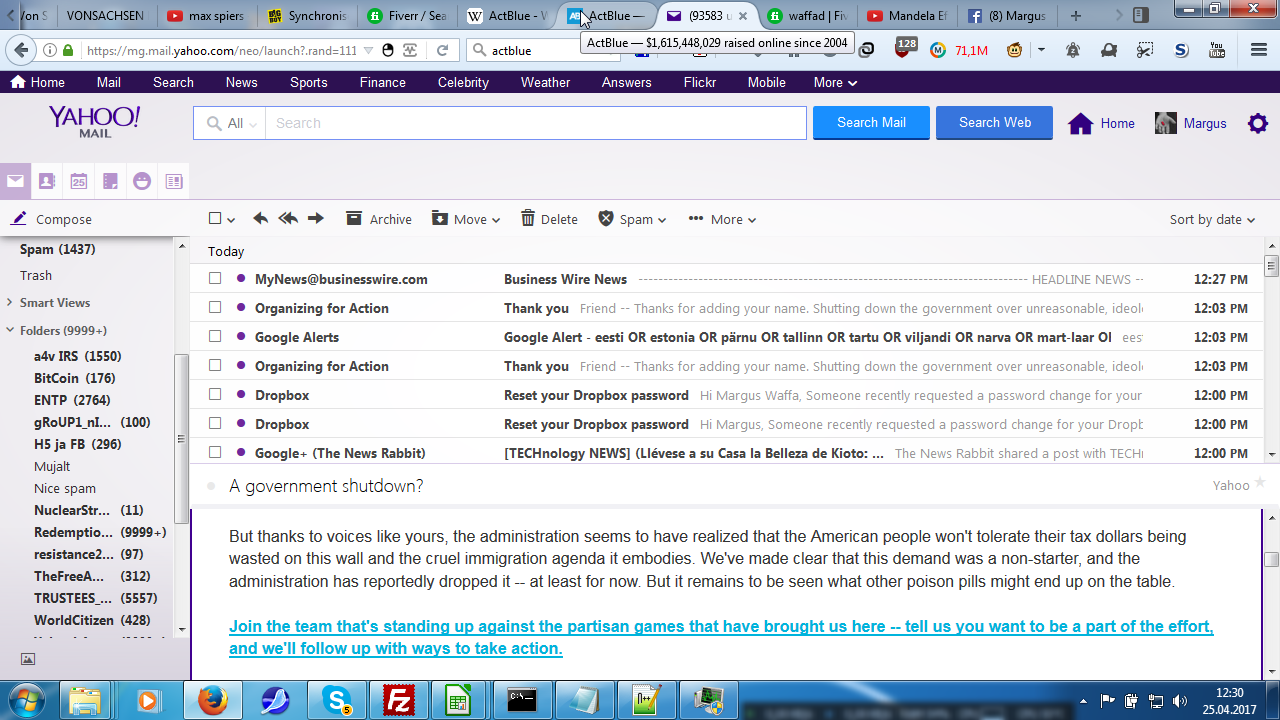
Task: Click the Reply All double-arrow icon
Action: click(288, 219)
